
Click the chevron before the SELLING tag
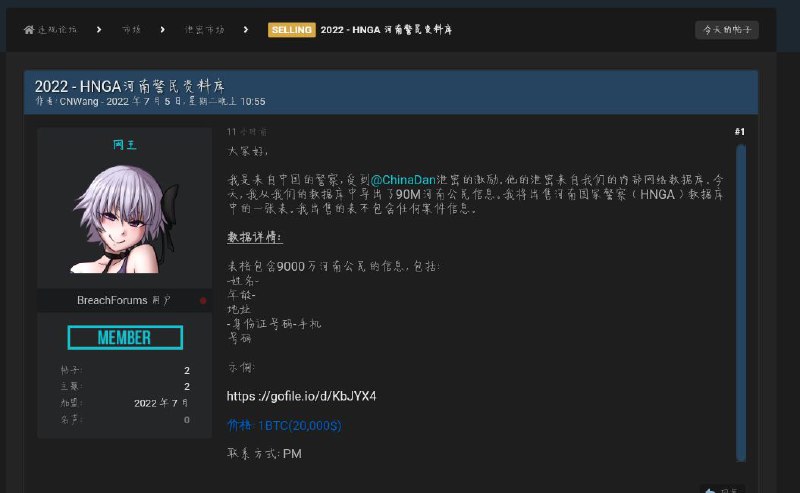248,30
